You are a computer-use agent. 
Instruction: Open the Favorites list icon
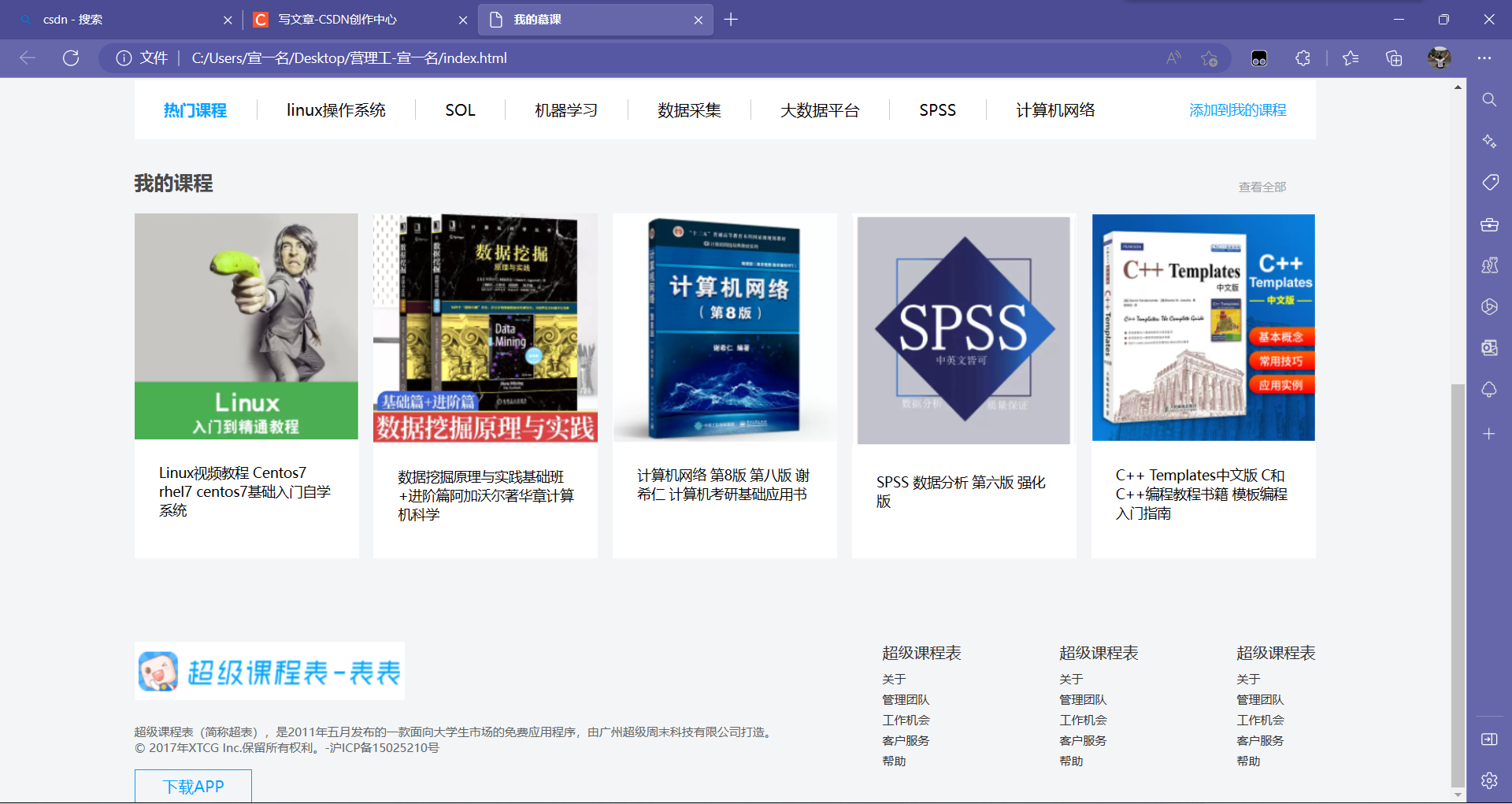click(1351, 57)
